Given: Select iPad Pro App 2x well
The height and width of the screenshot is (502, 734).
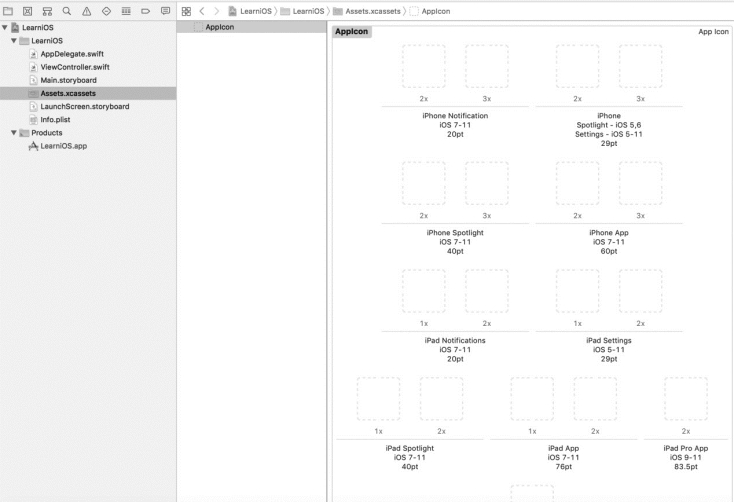Looking at the screenshot, I should [x=686, y=399].
